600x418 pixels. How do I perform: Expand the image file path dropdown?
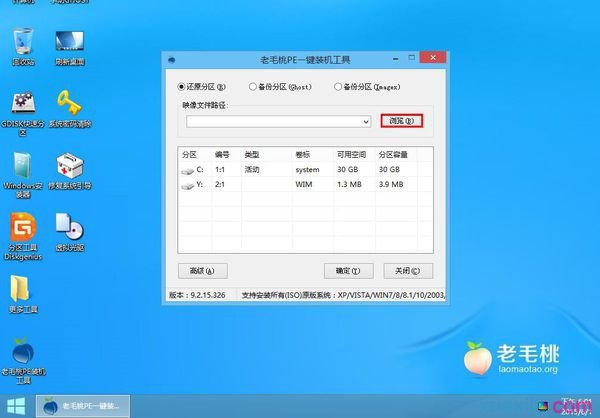click(x=366, y=122)
